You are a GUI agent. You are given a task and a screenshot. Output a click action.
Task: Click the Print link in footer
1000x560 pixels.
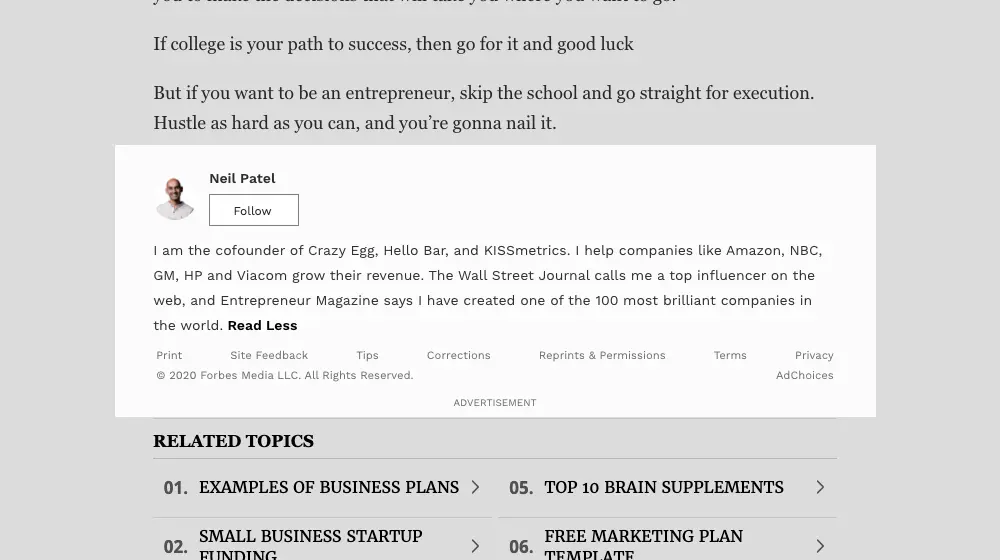[x=169, y=355]
